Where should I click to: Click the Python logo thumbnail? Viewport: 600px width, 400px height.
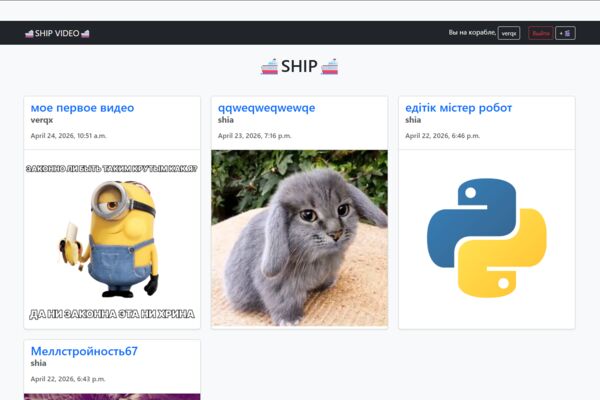point(487,239)
